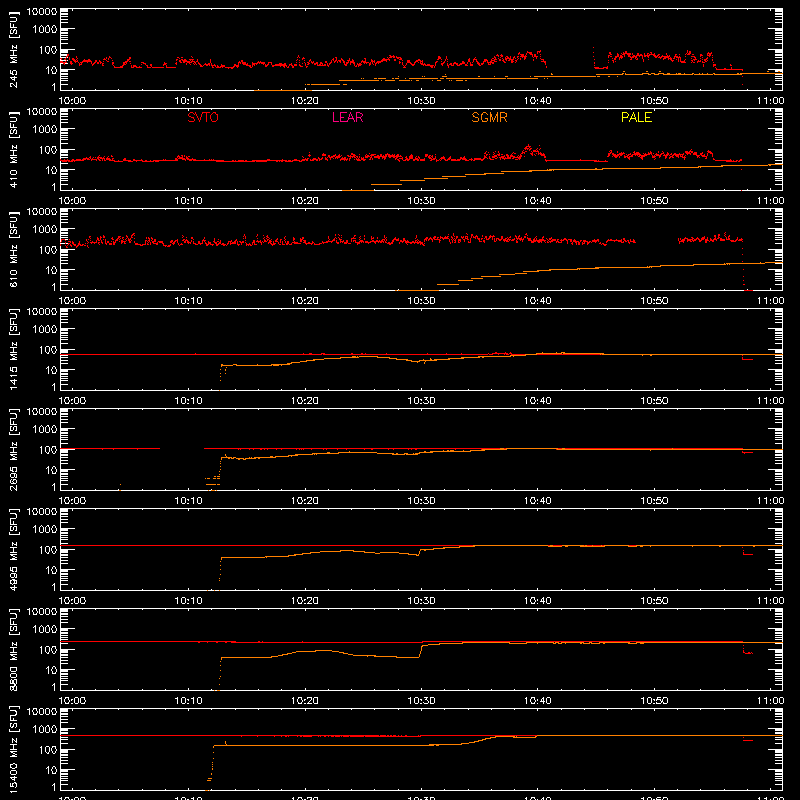The height and width of the screenshot is (800, 800).
Task: Click 10:00 label below the 8800 MHz plot
Action: point(72,701)
